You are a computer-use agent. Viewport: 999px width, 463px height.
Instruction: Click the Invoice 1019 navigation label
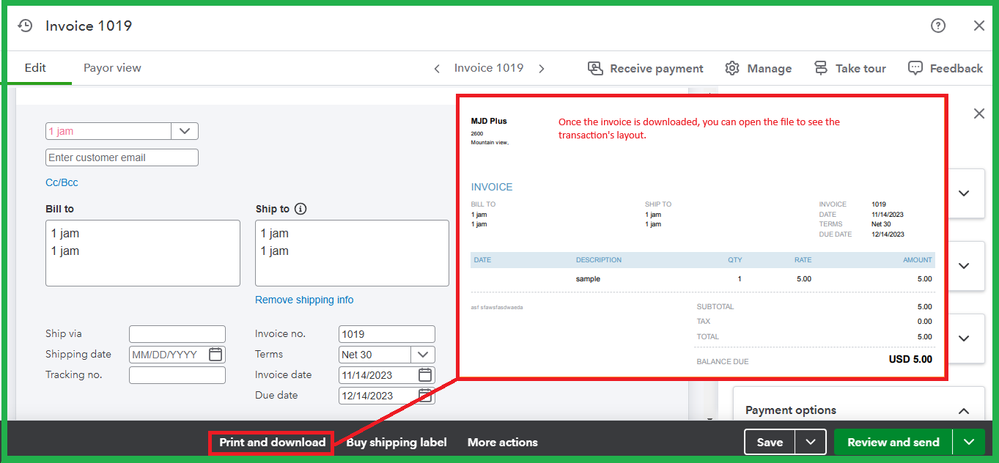pos(489,68)
